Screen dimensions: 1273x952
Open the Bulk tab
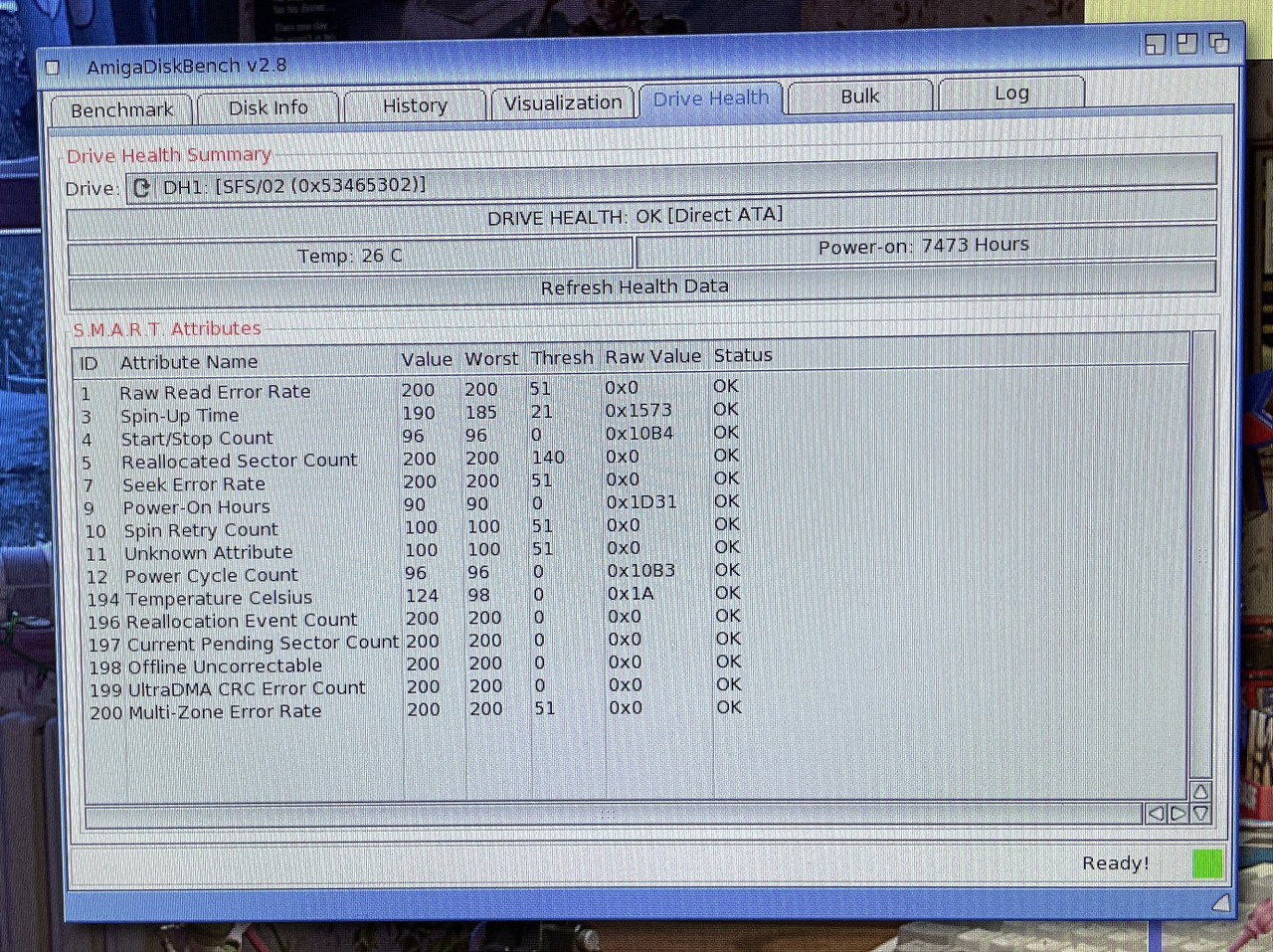tap(860, 95)
